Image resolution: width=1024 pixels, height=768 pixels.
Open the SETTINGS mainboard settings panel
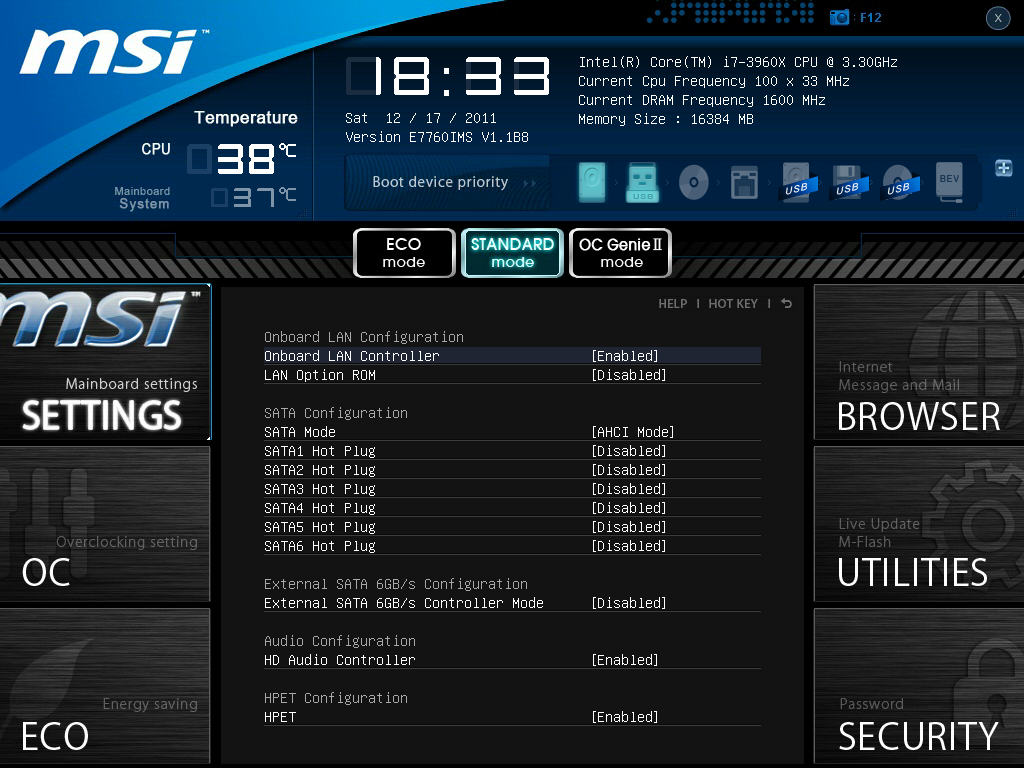click(x=105, y=362)
